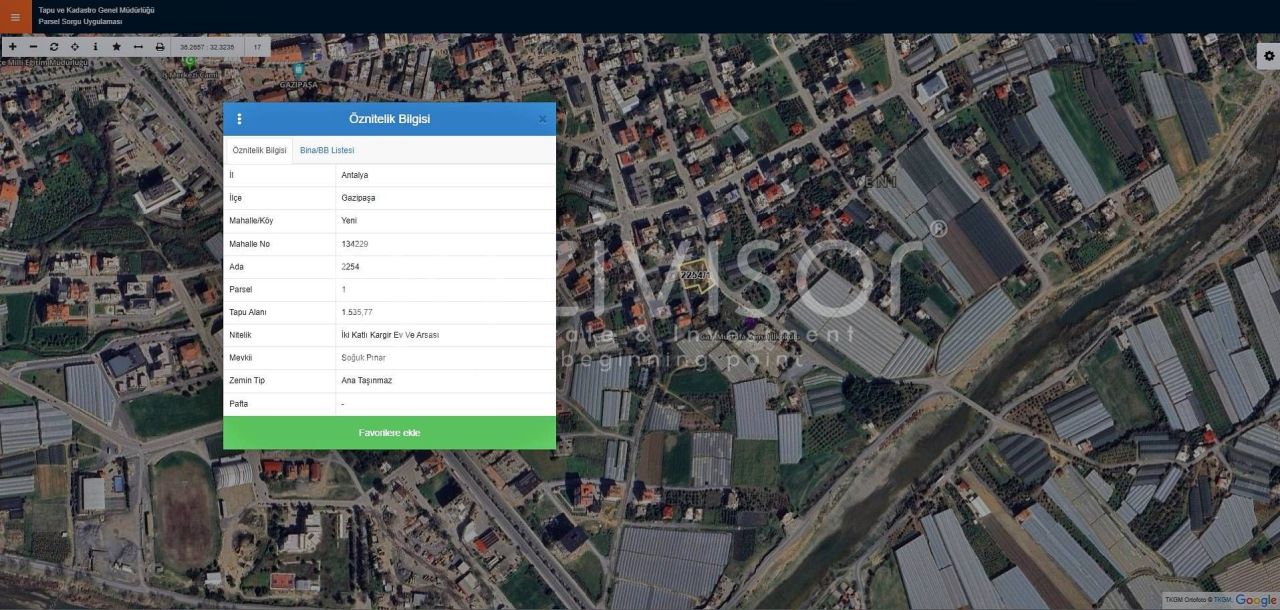Click the coordinates display box

coord(207,47)
